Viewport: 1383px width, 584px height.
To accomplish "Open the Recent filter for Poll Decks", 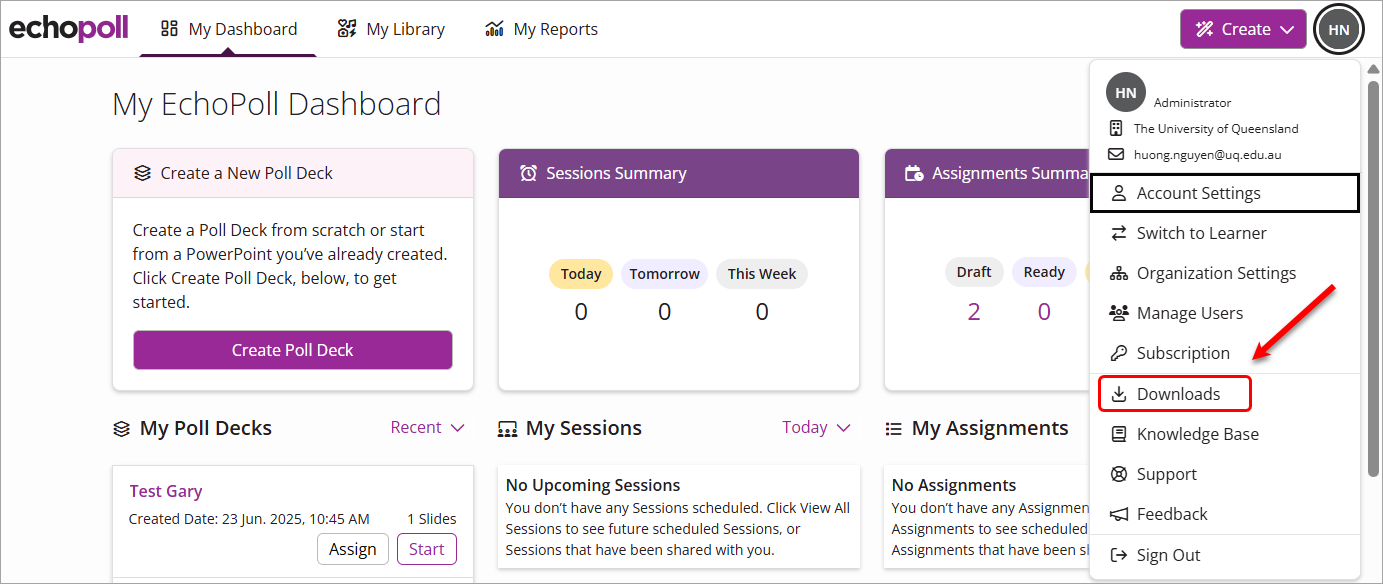I will coord(427,427).
